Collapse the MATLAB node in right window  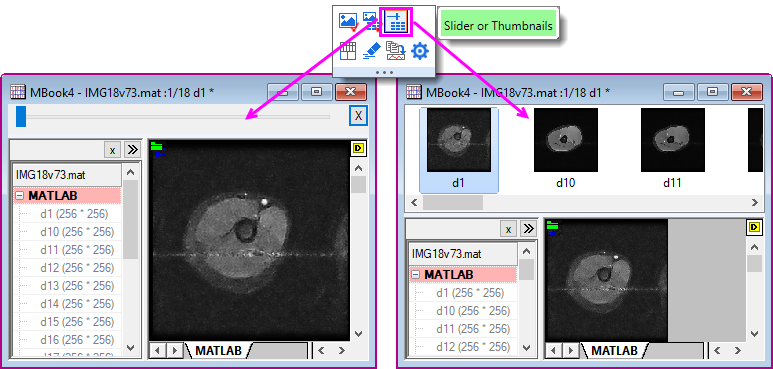(415, 274)
